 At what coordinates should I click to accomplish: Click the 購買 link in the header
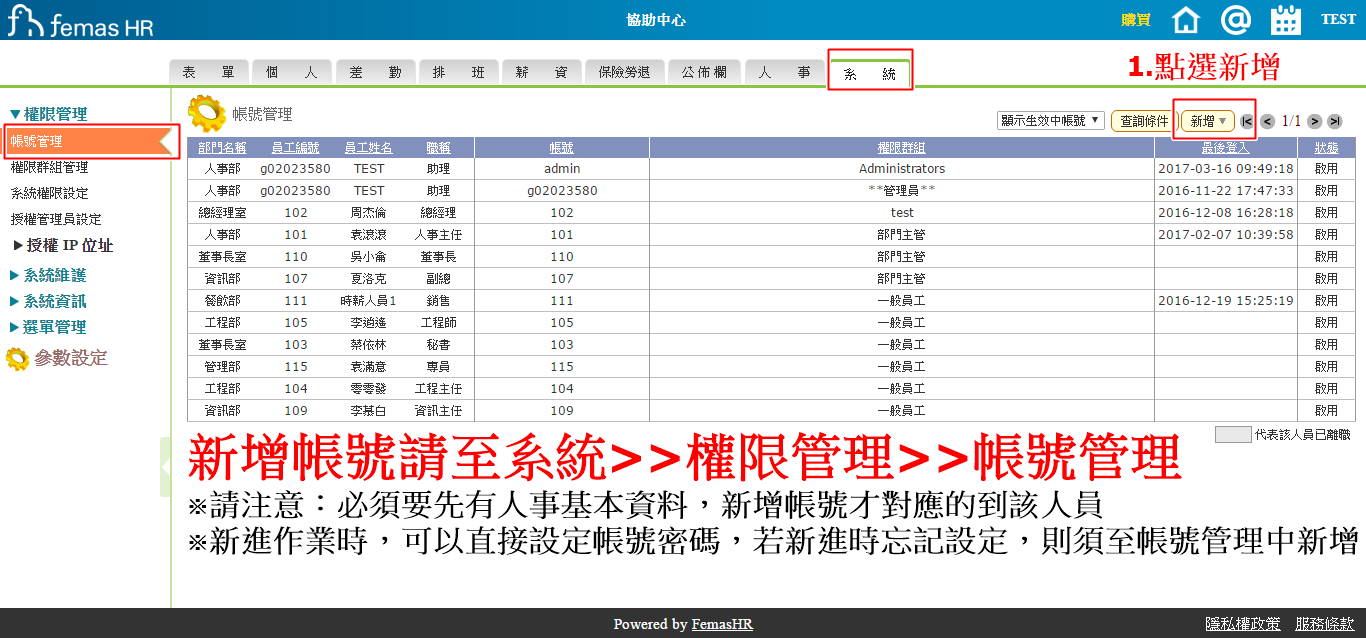[x=1136, y=19]
